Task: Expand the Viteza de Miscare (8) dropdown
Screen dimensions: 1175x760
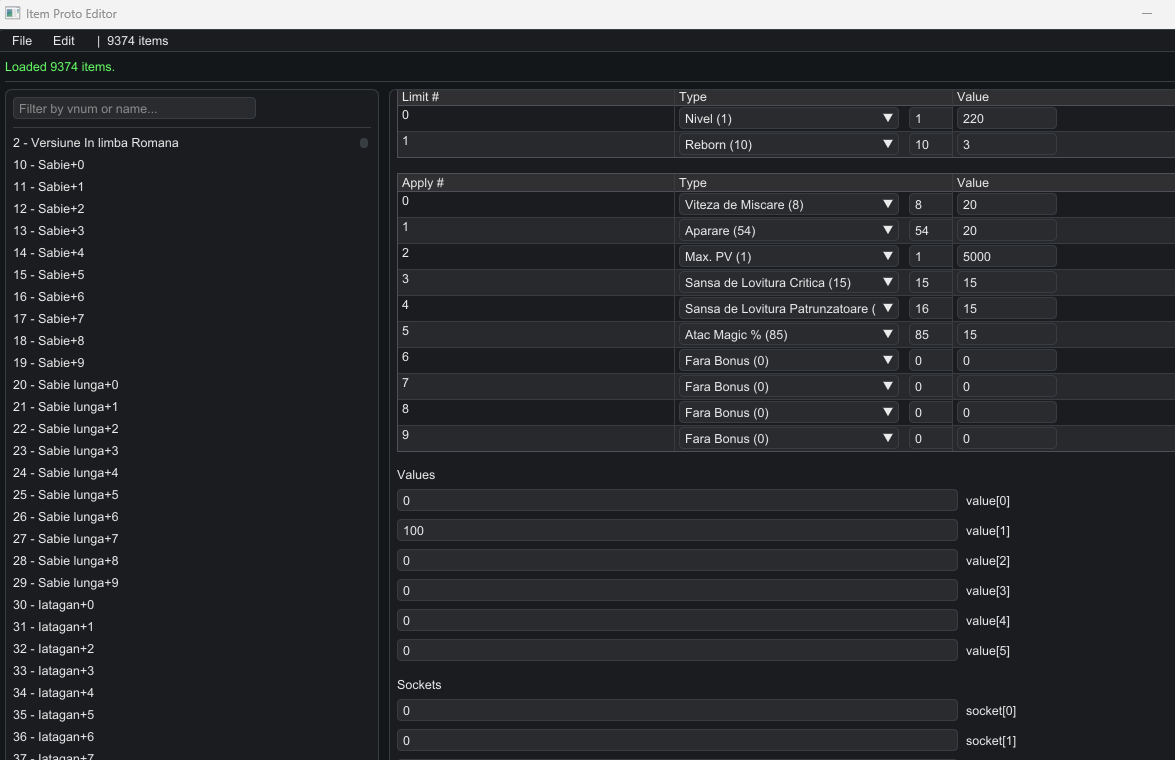Action: pyautogui.click(x=789, y=205)
